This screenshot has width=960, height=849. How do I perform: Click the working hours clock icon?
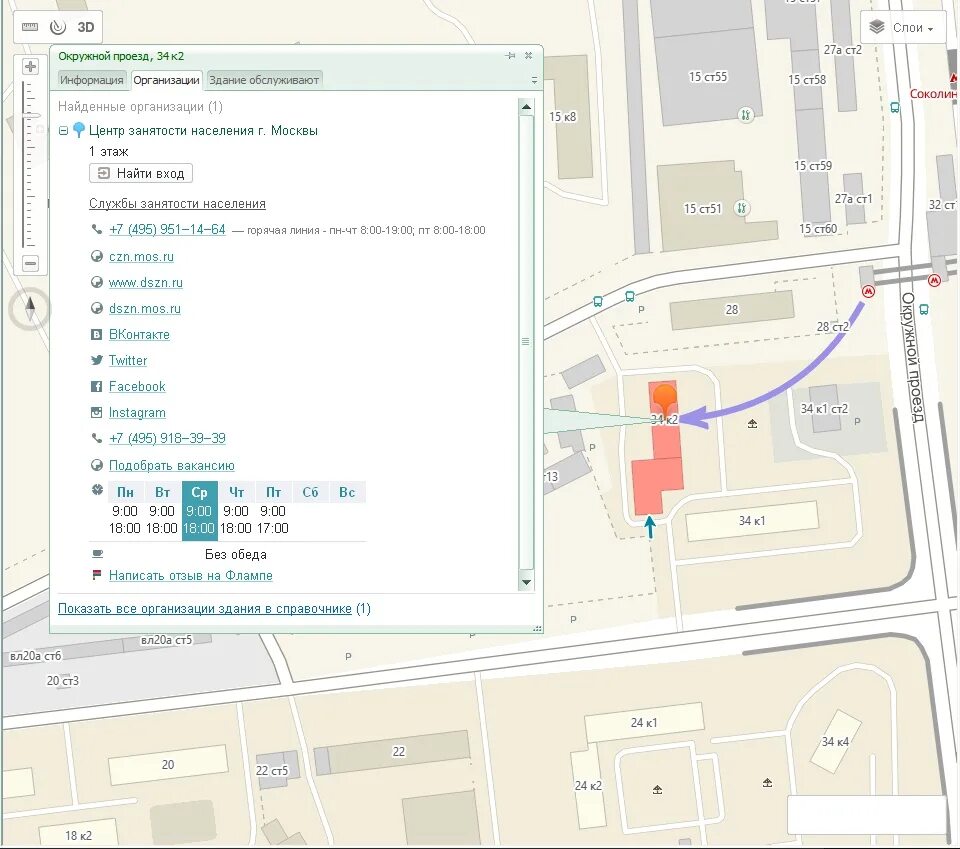(x=97, y=490)
